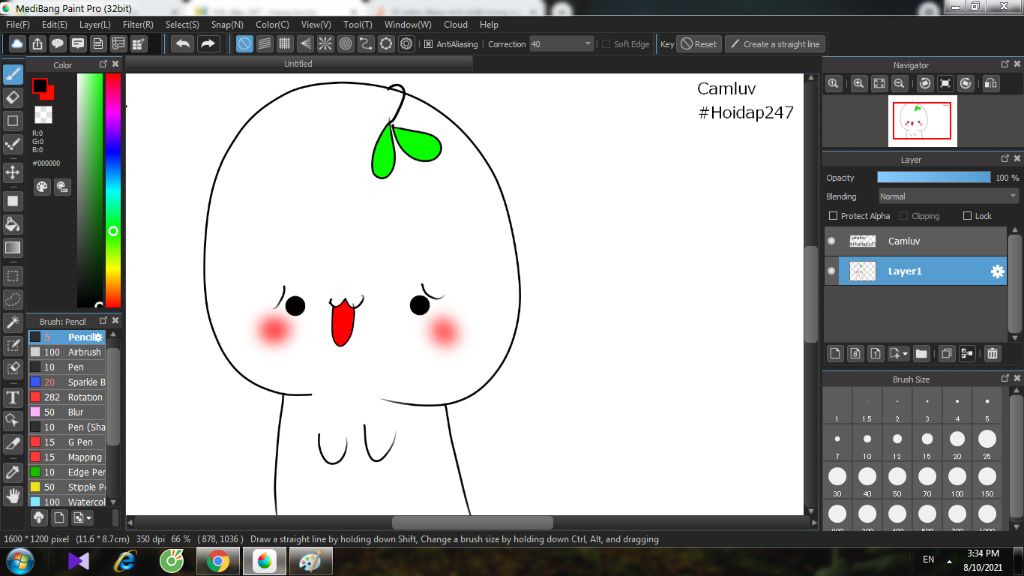This screenshot has height=576, width=1024.
Task: Select the Hand pan tool
Action: (x=13, y=496)
